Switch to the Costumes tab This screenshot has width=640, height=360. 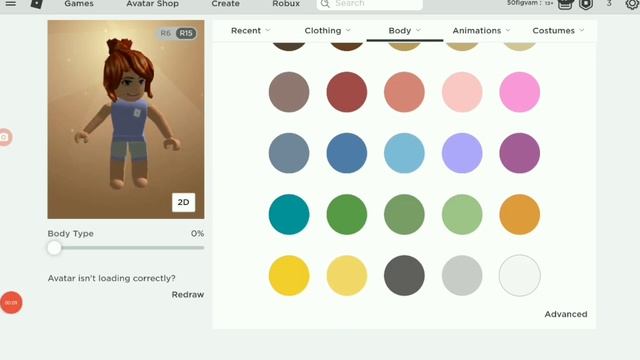point(553,31)
